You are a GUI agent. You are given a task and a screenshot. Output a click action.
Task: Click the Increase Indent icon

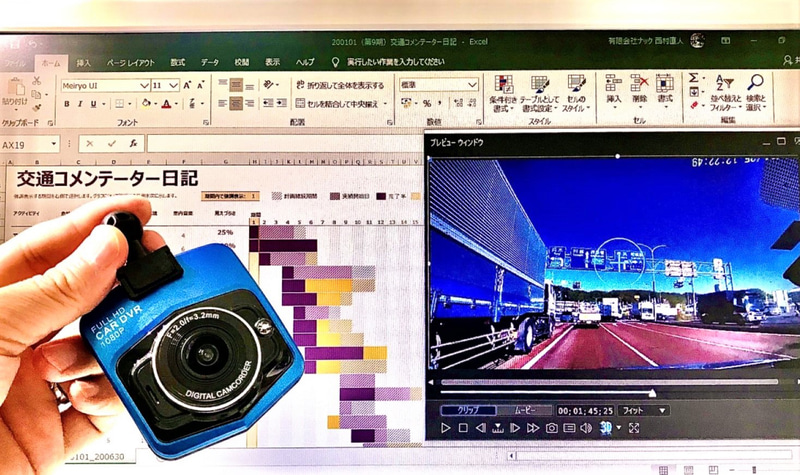coord(282,103)
